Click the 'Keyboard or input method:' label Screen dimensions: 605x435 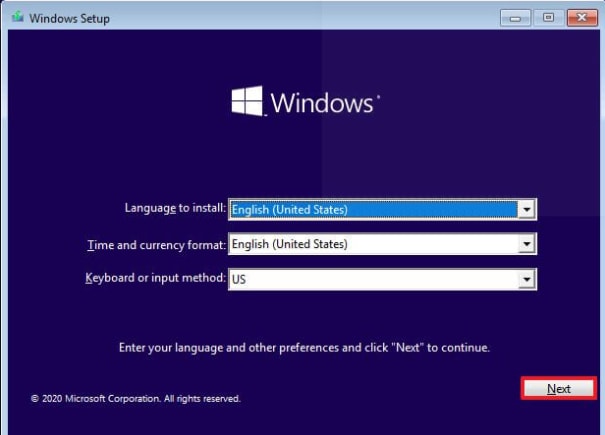pyautogui.click(x=155, y=278)
